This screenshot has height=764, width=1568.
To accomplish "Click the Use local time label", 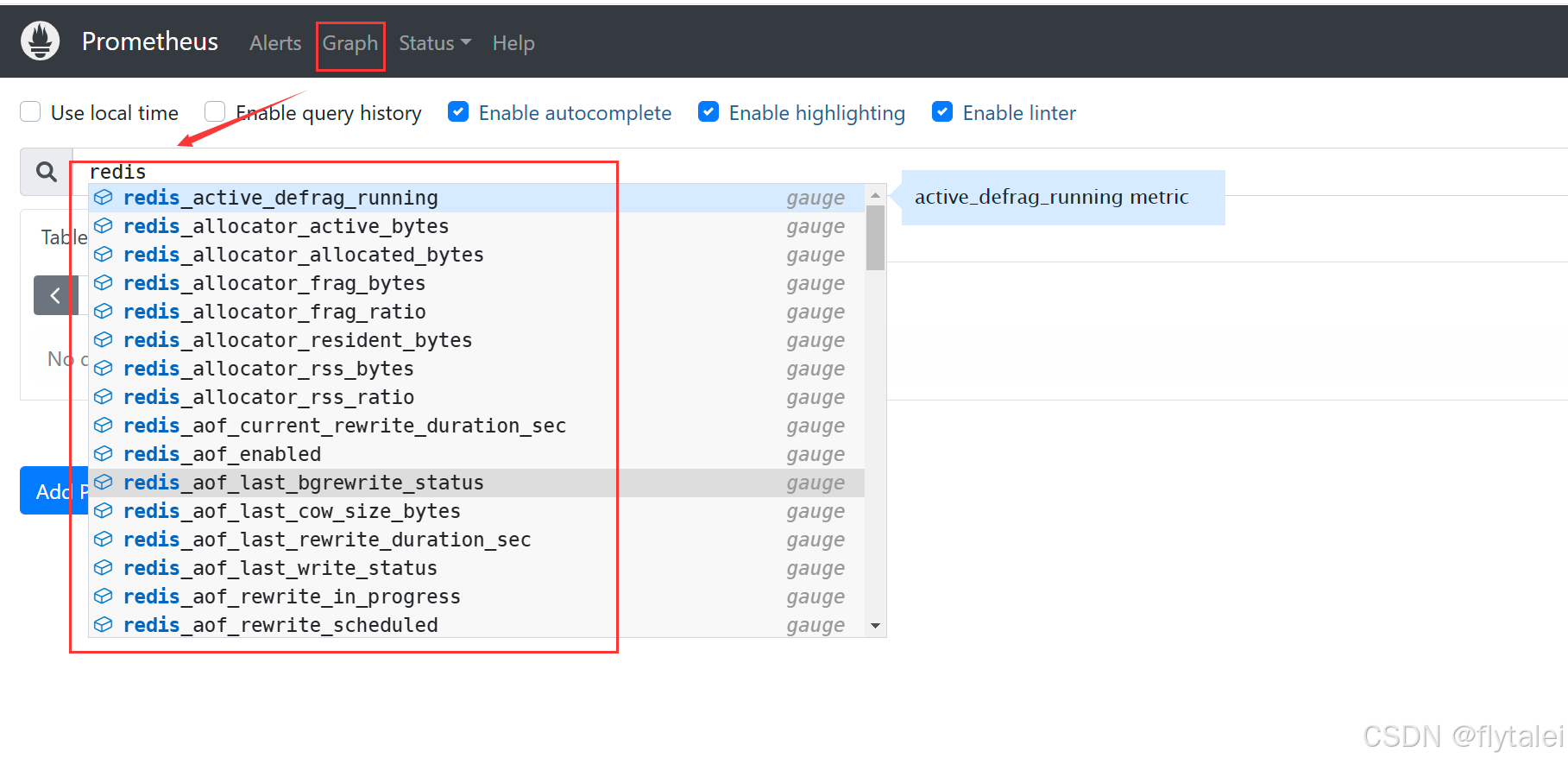I will (115, 113).
